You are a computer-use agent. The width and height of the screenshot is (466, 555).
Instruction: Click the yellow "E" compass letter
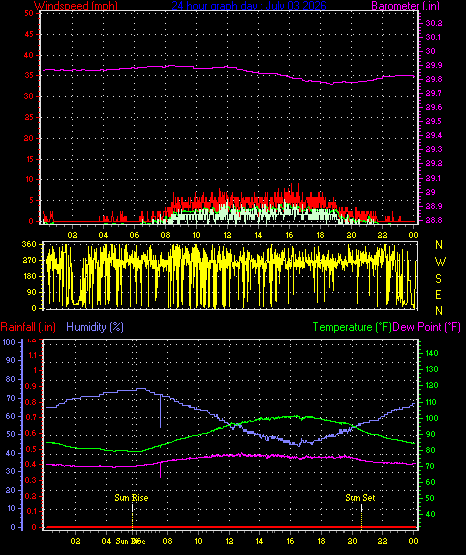[x=438, y=295]
